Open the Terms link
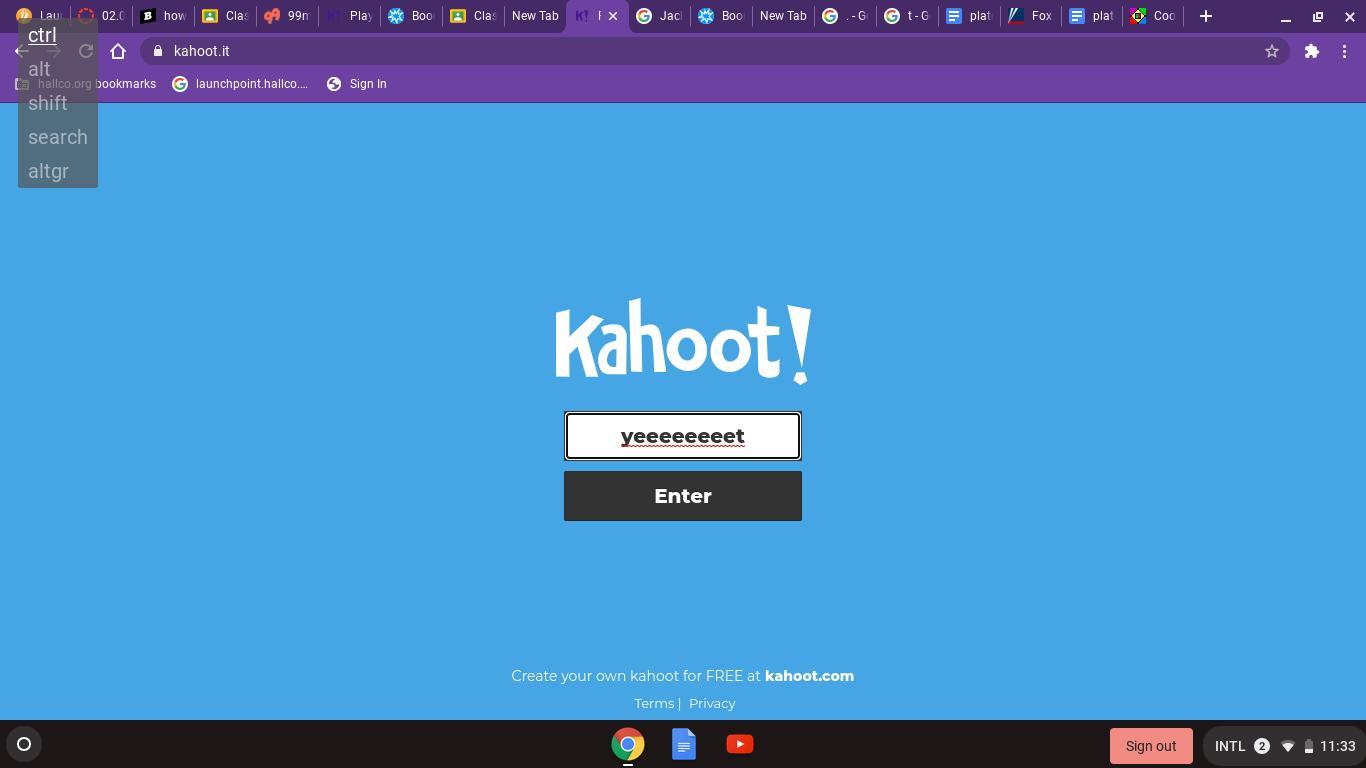 click(x=654, y=704)
